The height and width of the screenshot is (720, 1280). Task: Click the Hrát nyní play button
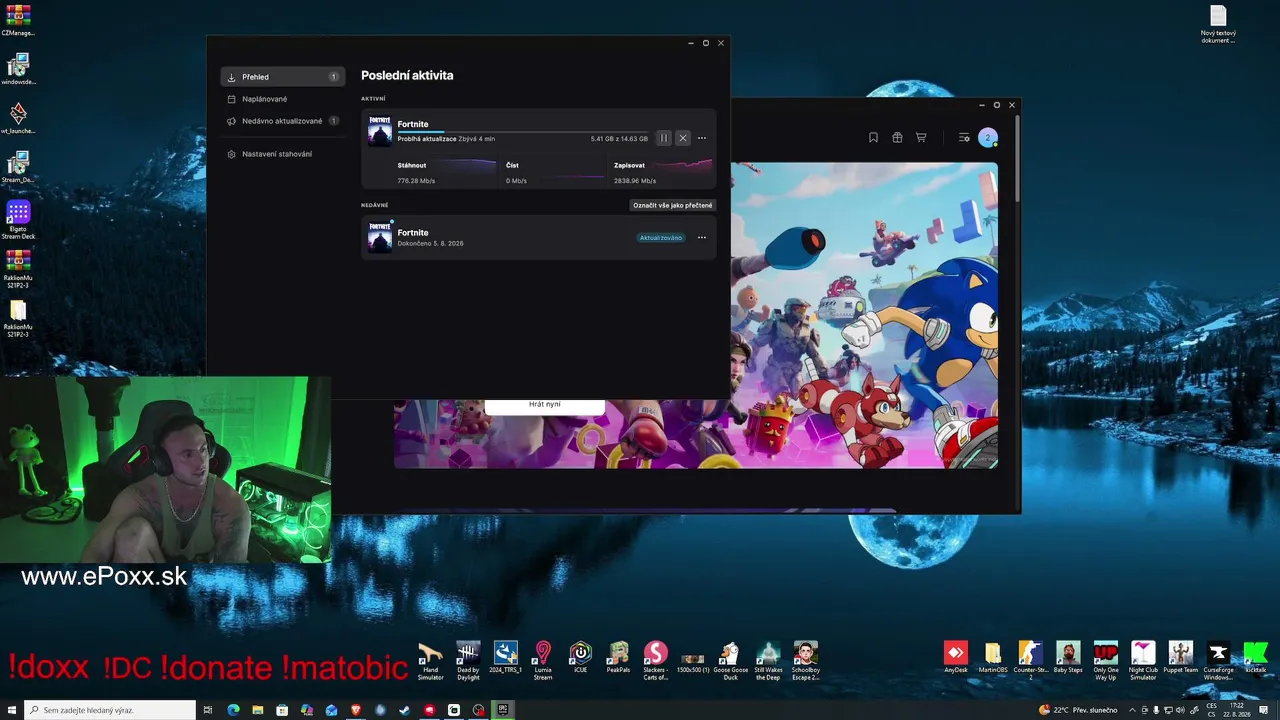tap(545, 405)
